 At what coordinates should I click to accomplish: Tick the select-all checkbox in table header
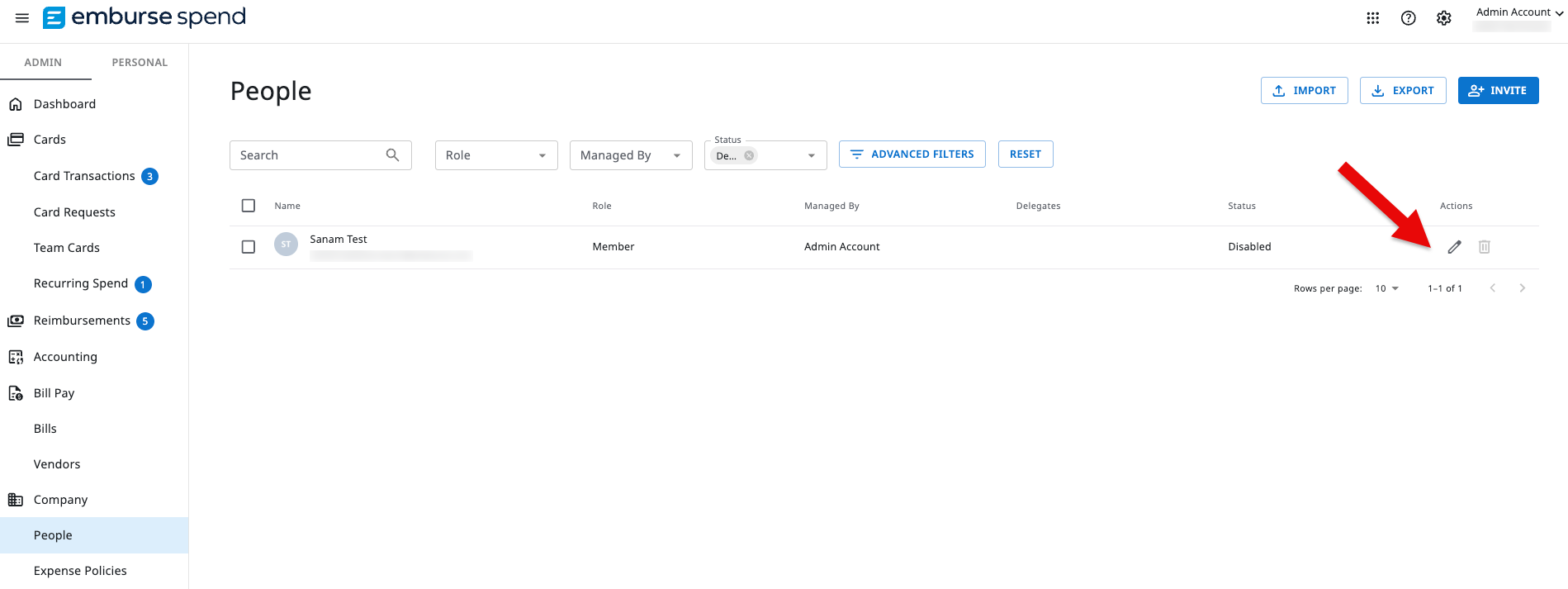coord(249,206)
